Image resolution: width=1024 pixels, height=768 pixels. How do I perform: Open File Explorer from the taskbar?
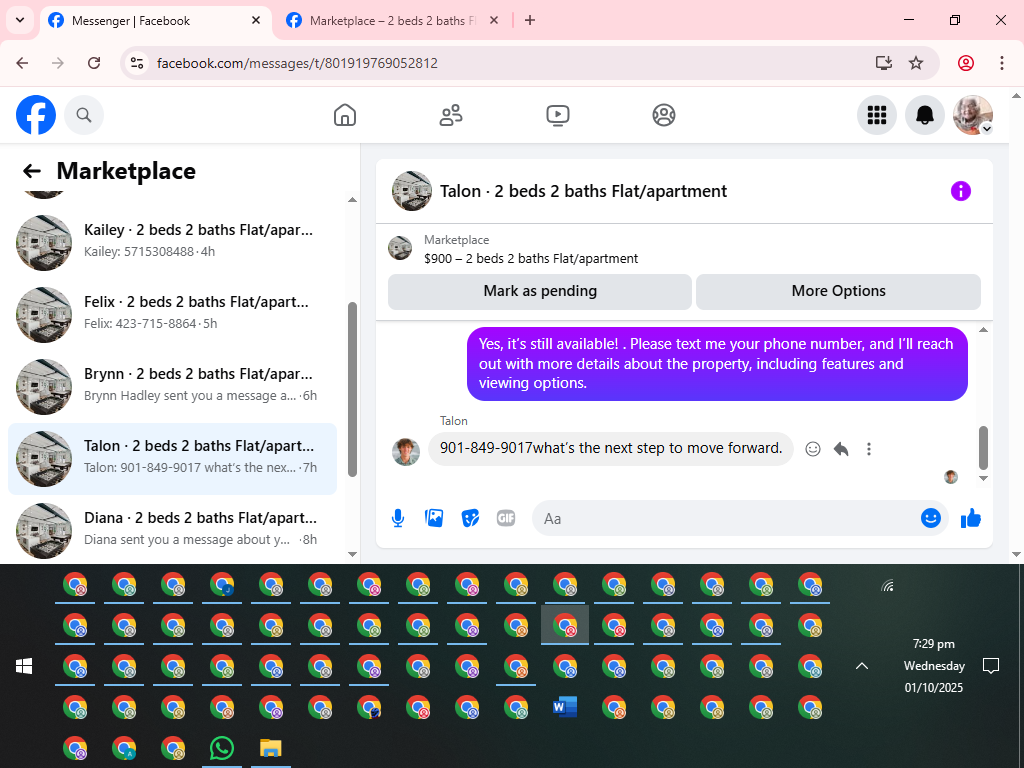pos(270,748)
